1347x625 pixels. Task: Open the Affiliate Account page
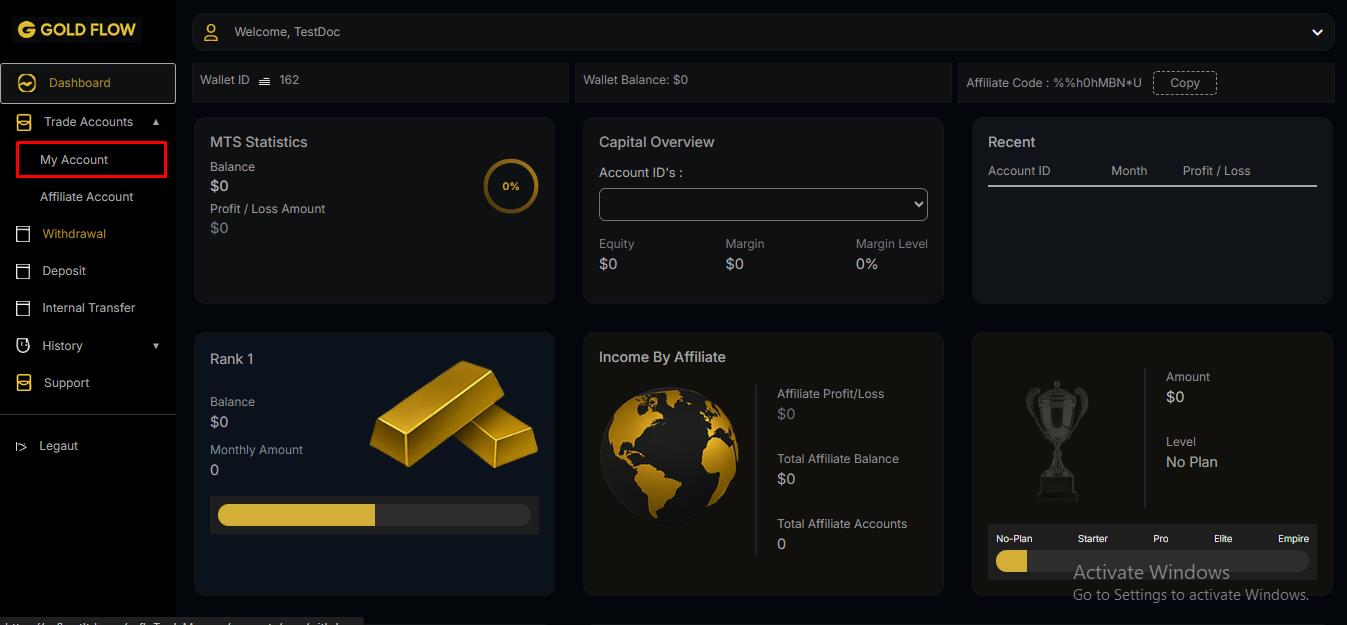pyautogui.click(x=87, y=196)
